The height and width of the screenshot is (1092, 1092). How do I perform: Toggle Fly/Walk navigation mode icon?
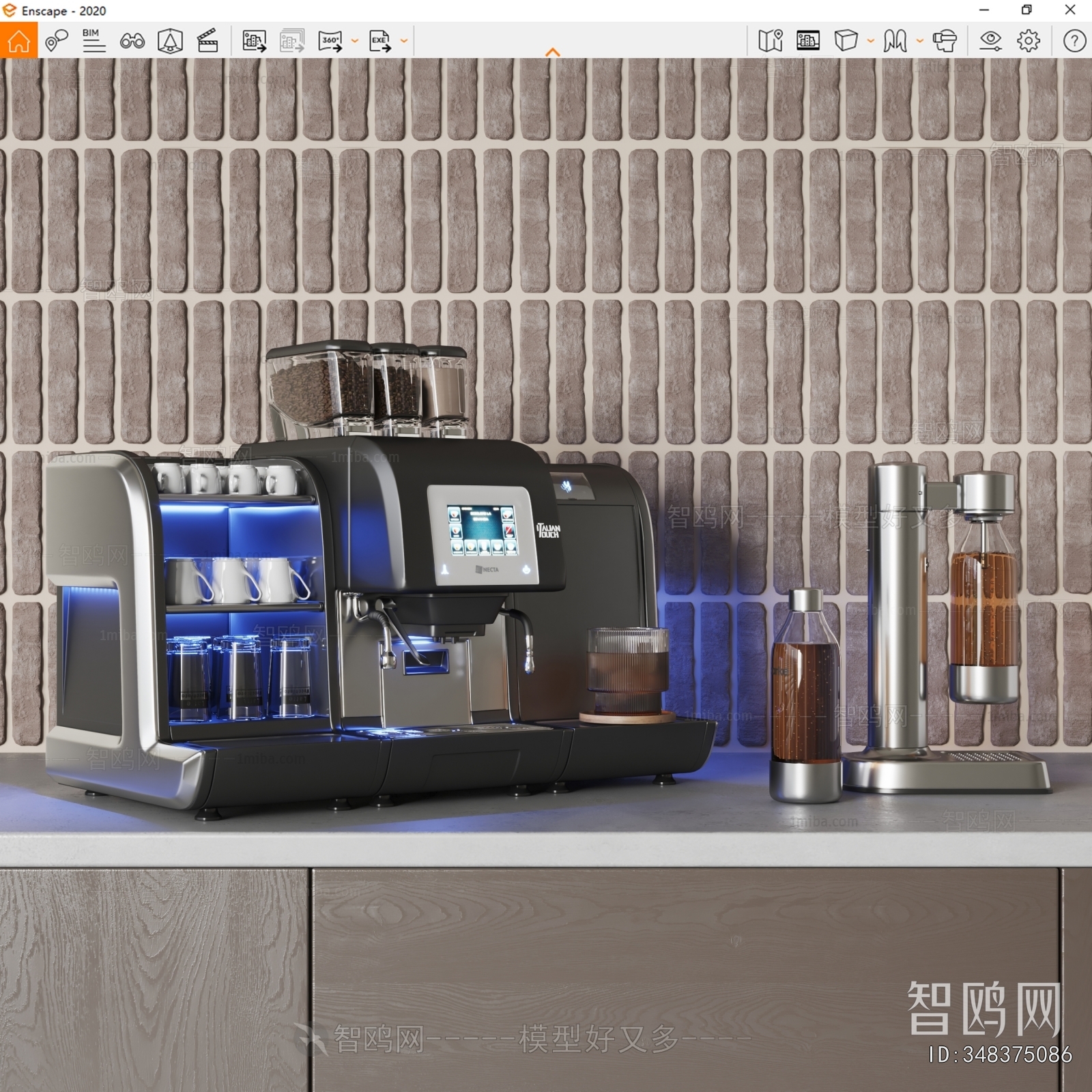895,41
